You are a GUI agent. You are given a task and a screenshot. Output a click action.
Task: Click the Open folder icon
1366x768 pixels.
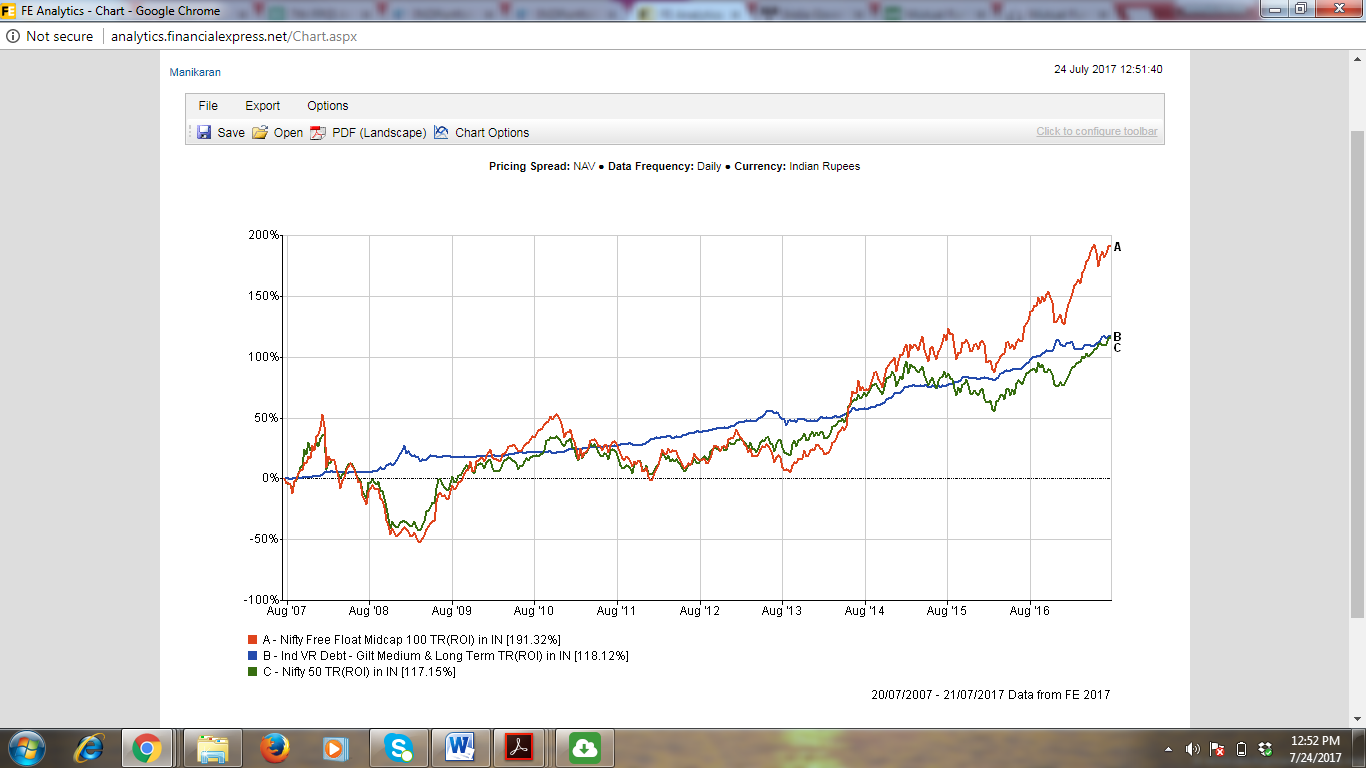[x=260, y=132]
